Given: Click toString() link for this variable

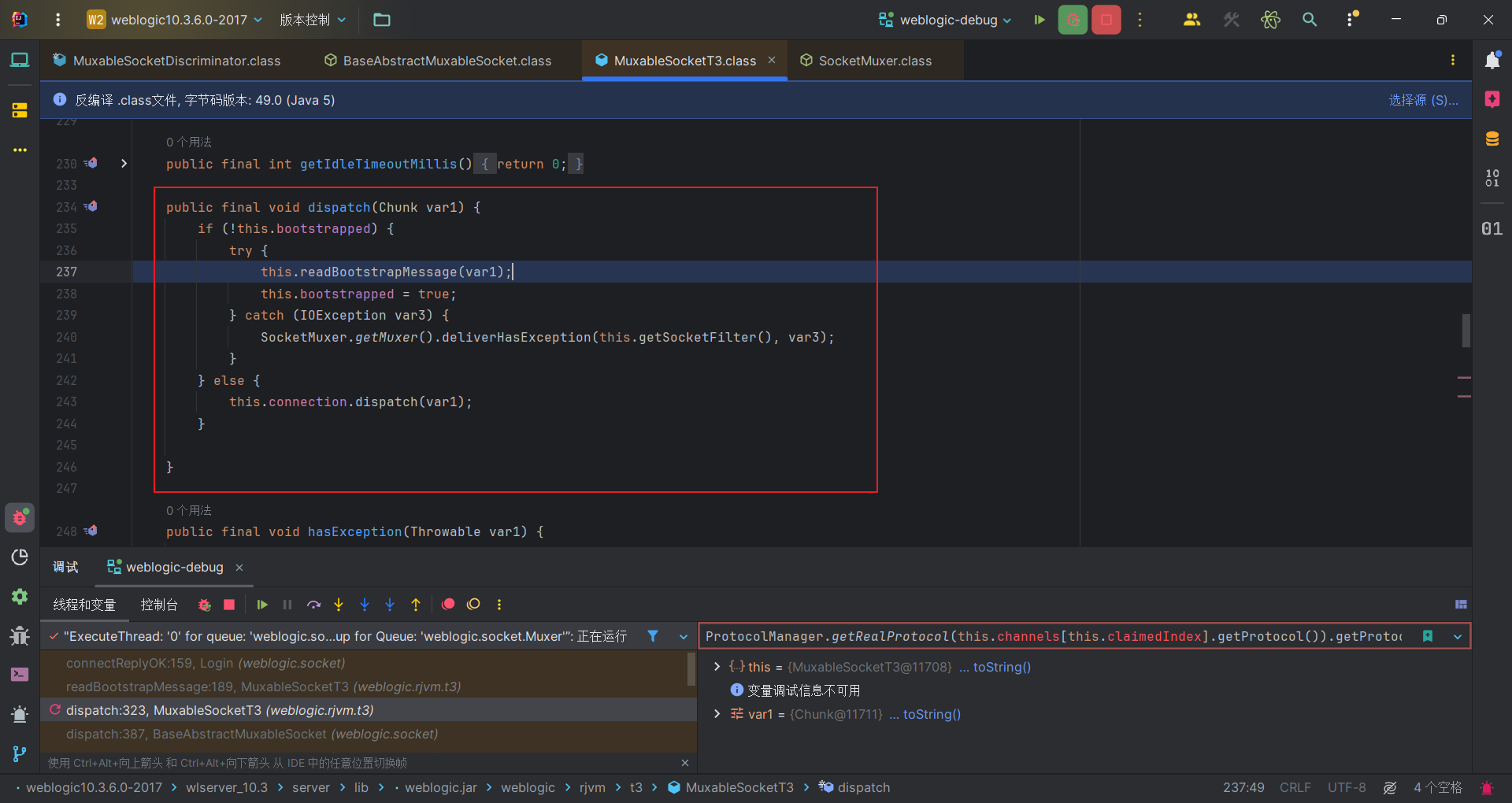Looking at the screenshot, I should tap(1002, 667).
